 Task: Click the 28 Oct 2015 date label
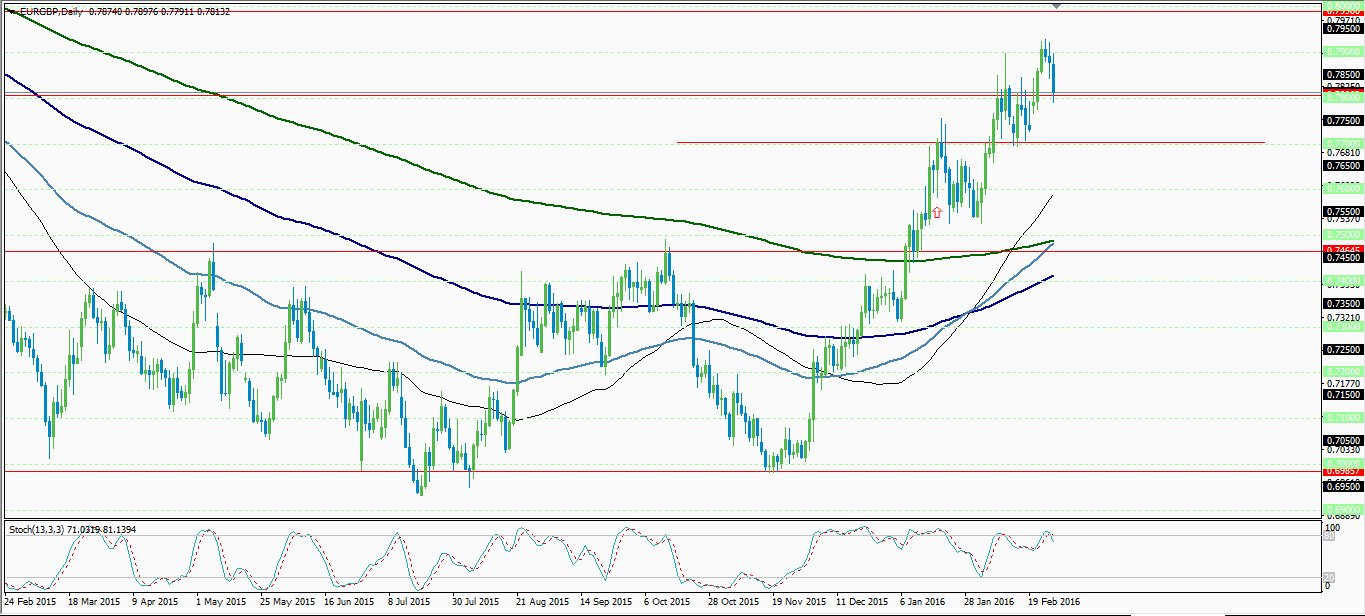pyautogui.click(x=732, y=603)
